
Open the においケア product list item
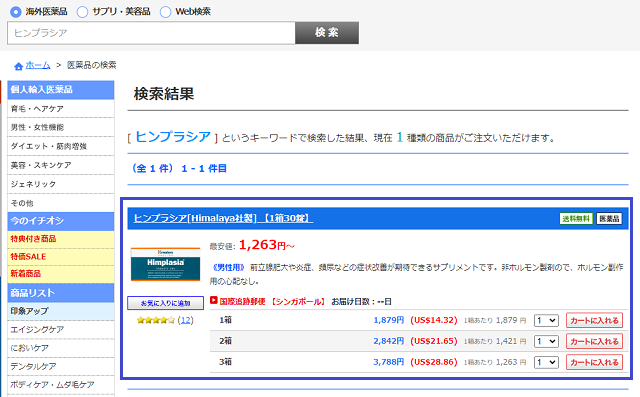pyautogui.click(x=61, y=348)
